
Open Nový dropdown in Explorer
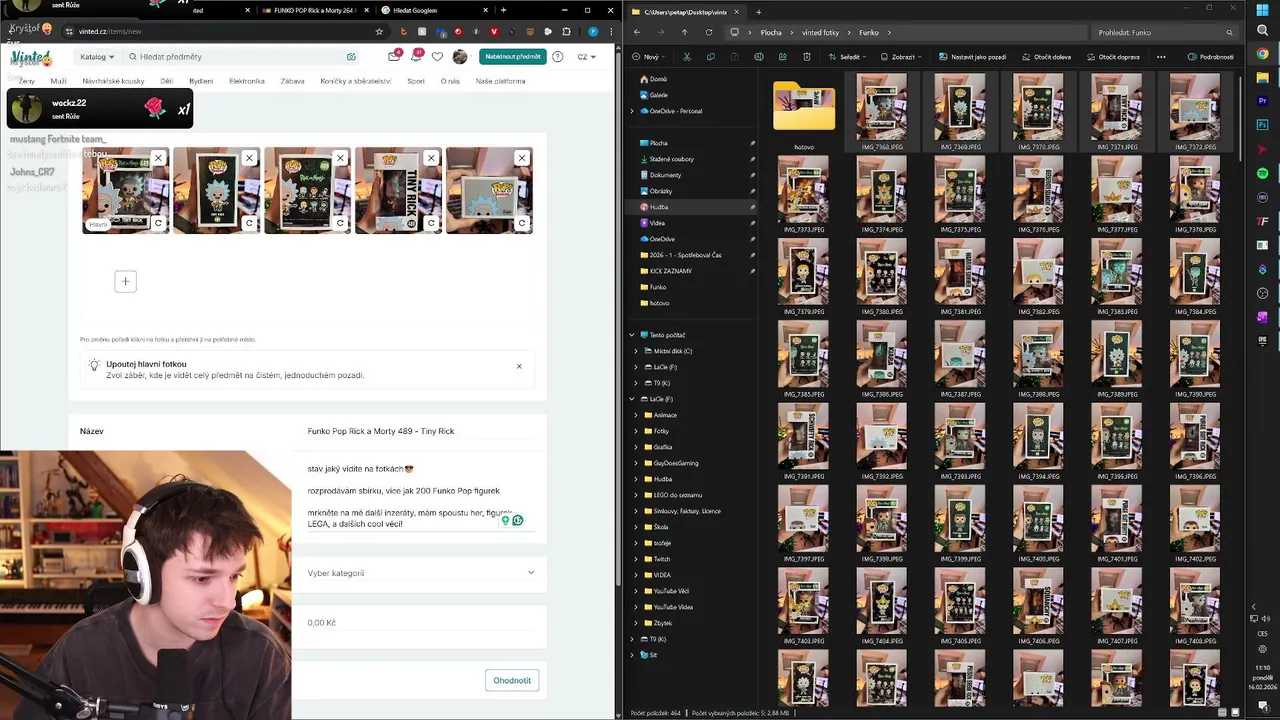coord(650,57)
